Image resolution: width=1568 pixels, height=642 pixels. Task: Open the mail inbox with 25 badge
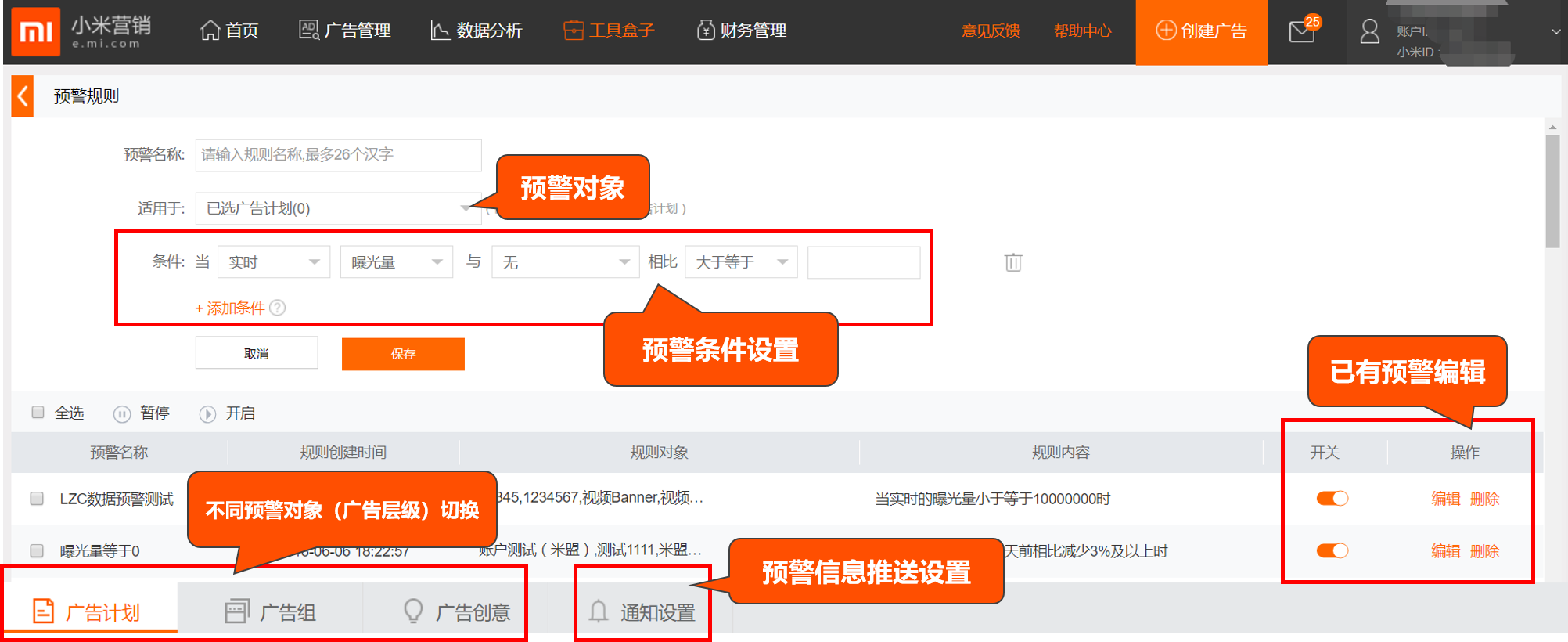(x=1304, y=30)
